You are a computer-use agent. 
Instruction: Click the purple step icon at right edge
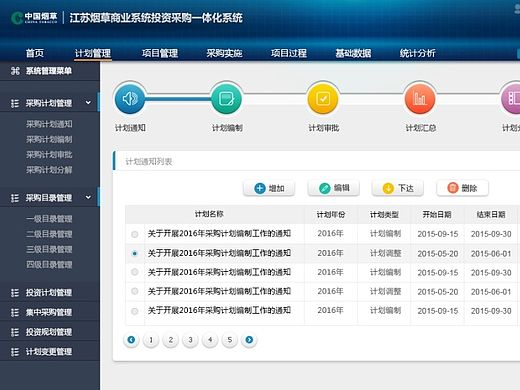(x=511, y=99)
